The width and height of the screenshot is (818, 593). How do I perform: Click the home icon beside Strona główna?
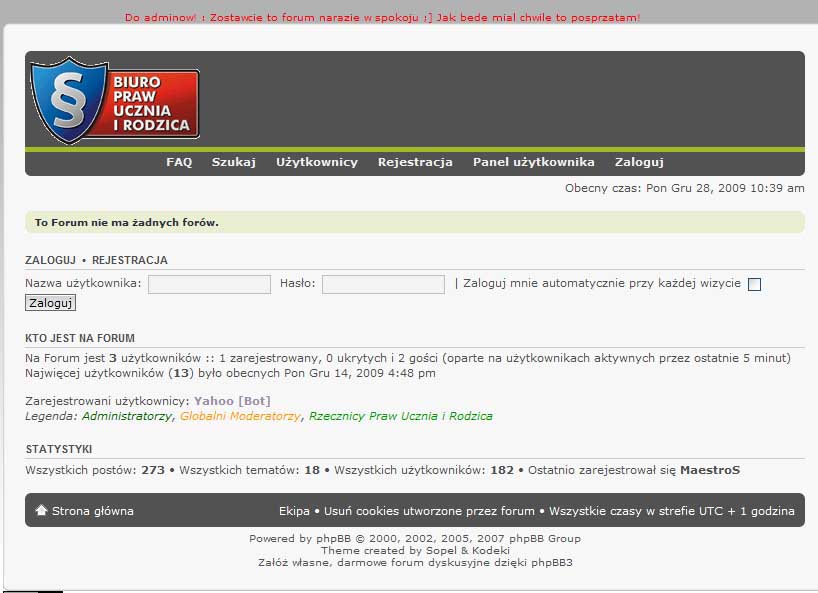[41, 510]
